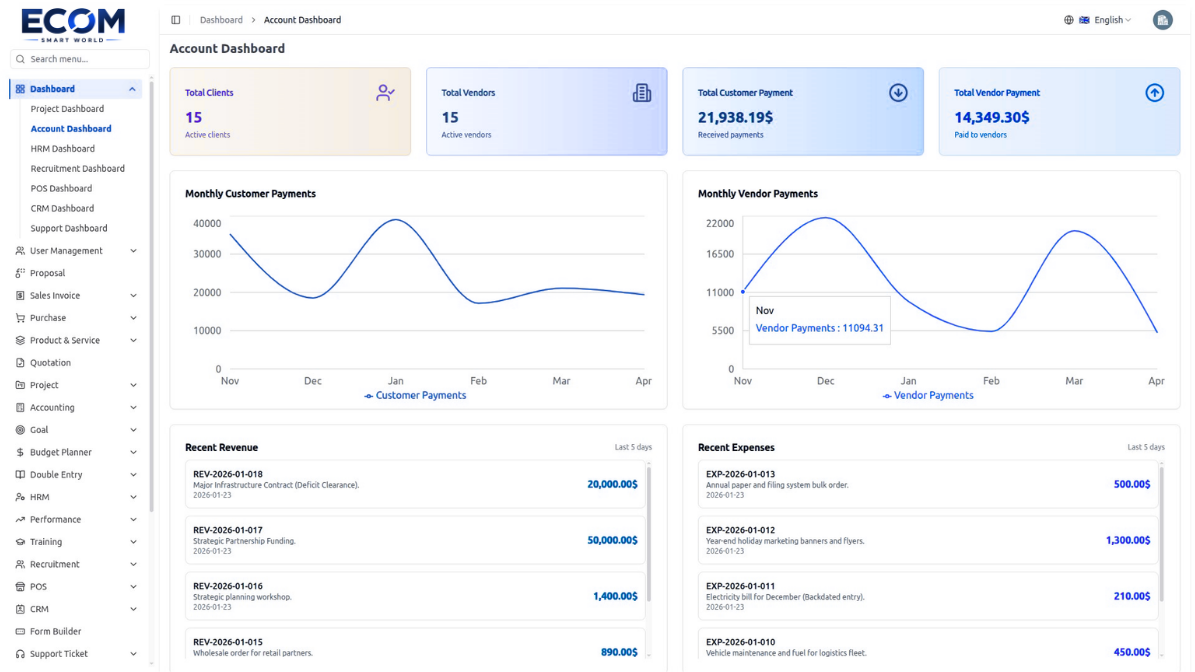This screenshot has width=1195, height=672.
Task: Expand the HRM menu
Action: coord(133,497)
